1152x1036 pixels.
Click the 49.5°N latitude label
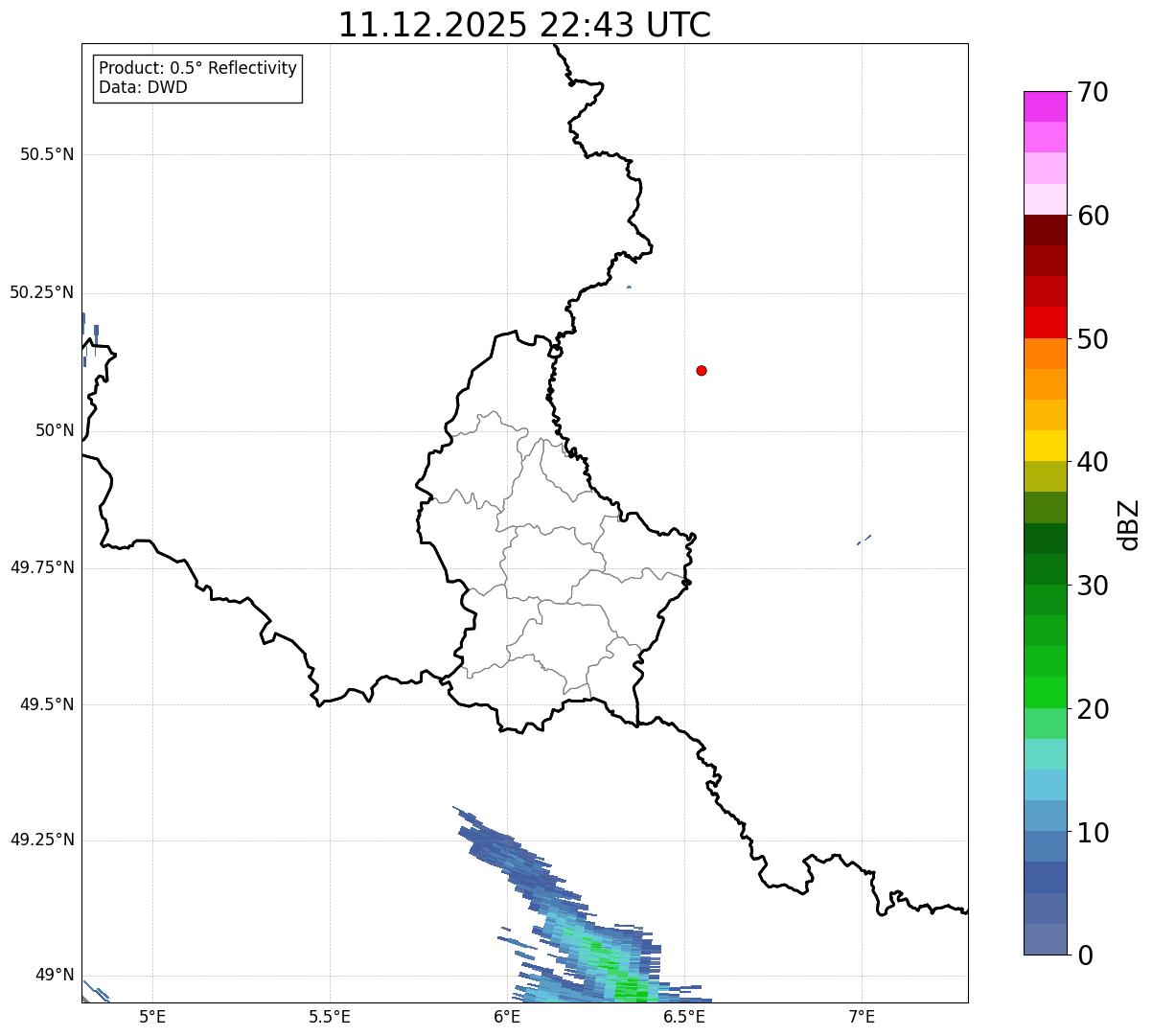pyautogui.click(x=47, y=704)
